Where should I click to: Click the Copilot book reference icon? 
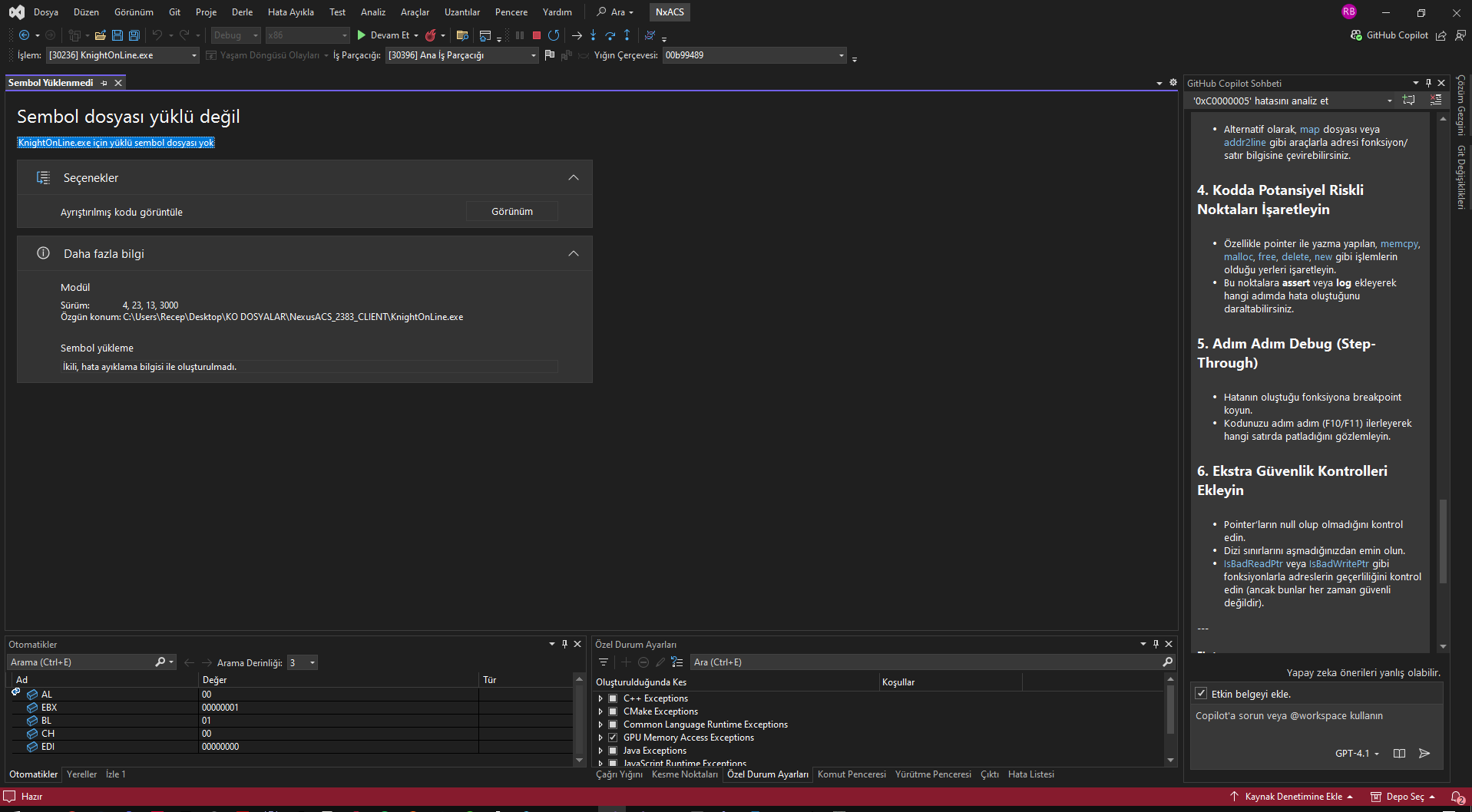point(1399,754)
